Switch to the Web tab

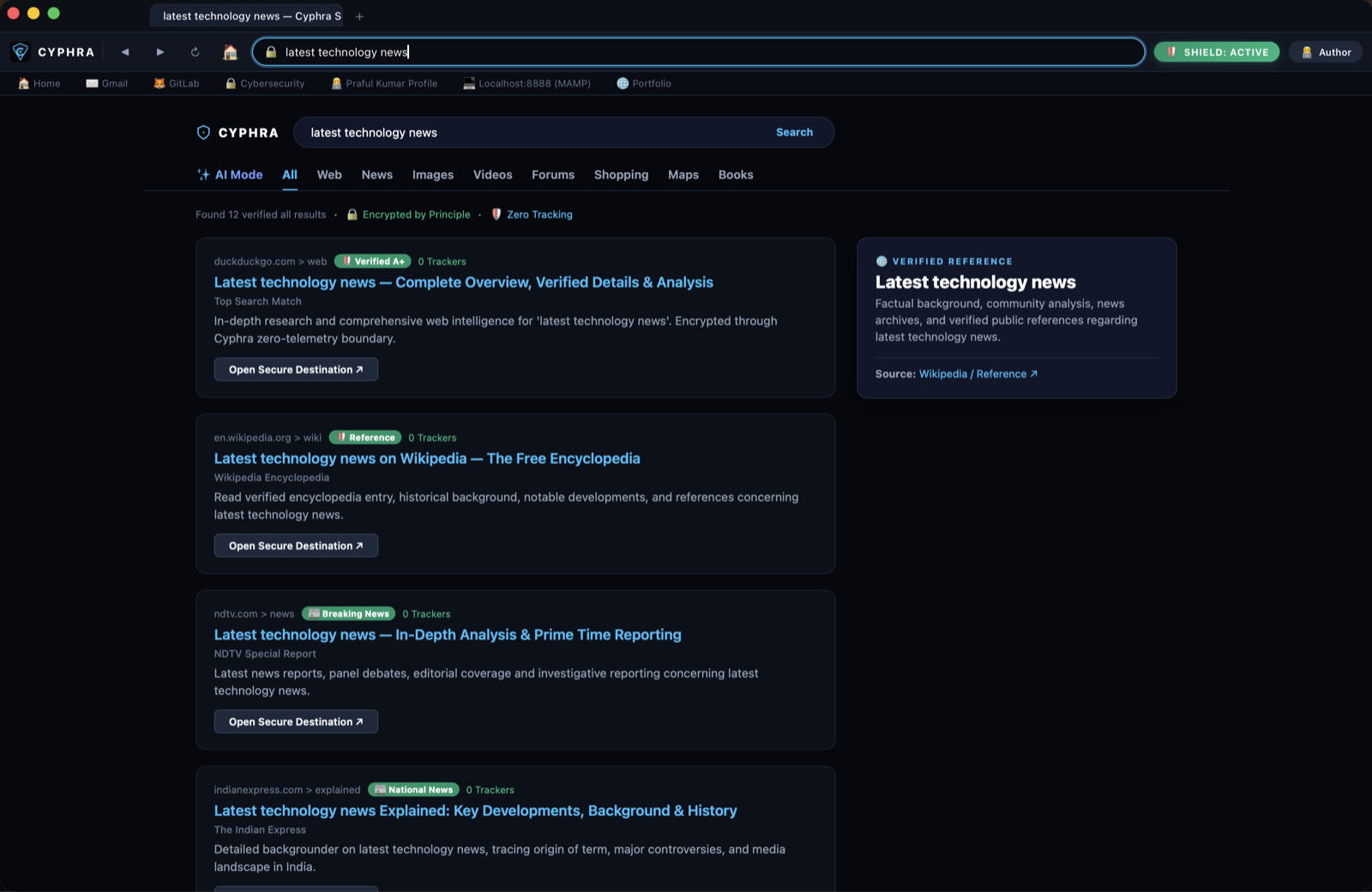click(x=329, y=174)
